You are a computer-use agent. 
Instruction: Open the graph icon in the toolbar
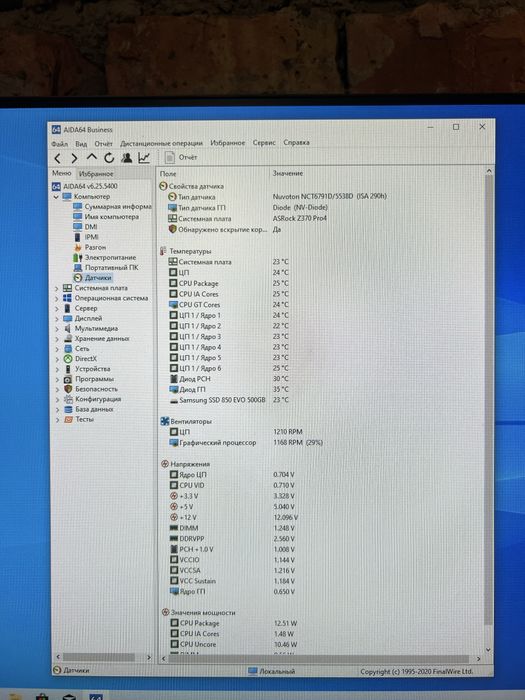pos(144,158)
